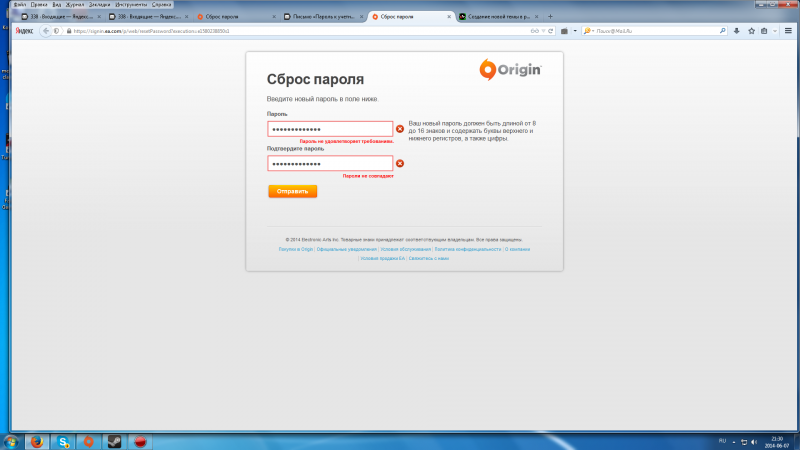Screen dimensions: 800x450
Task: Open the downloads arrow icon
Action: (x=736, y=31)
